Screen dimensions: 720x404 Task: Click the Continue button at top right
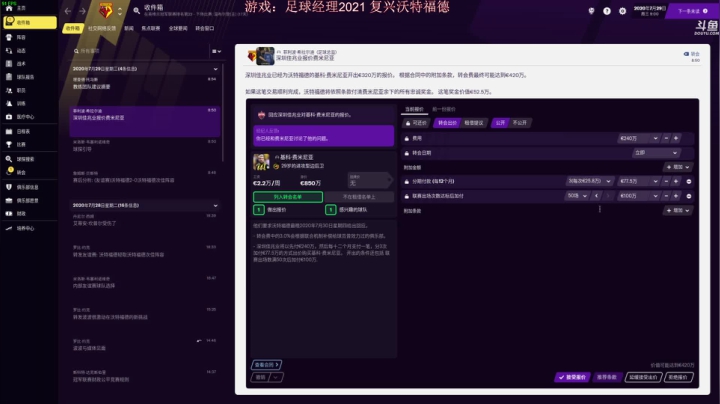click(692, 11)
